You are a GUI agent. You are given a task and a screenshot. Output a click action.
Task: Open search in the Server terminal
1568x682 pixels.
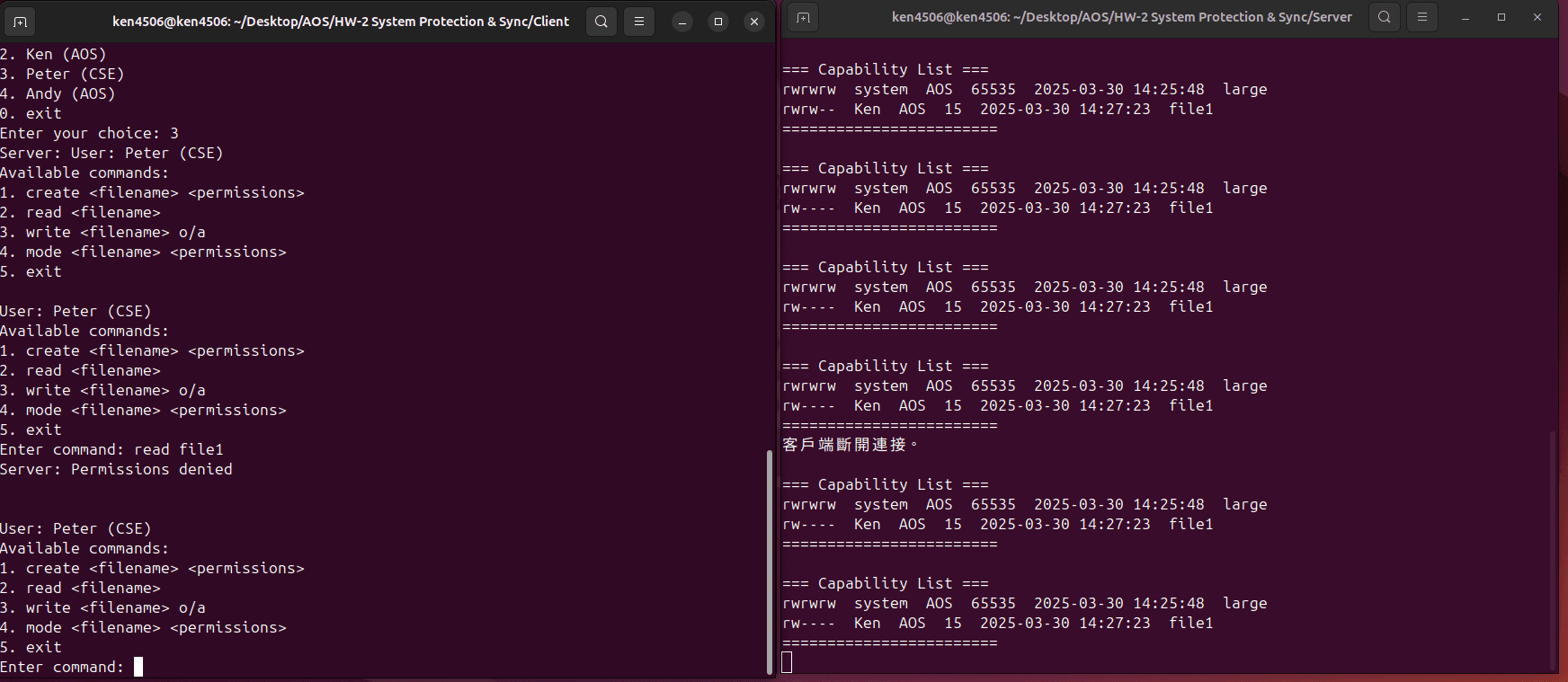(1385, 17)
